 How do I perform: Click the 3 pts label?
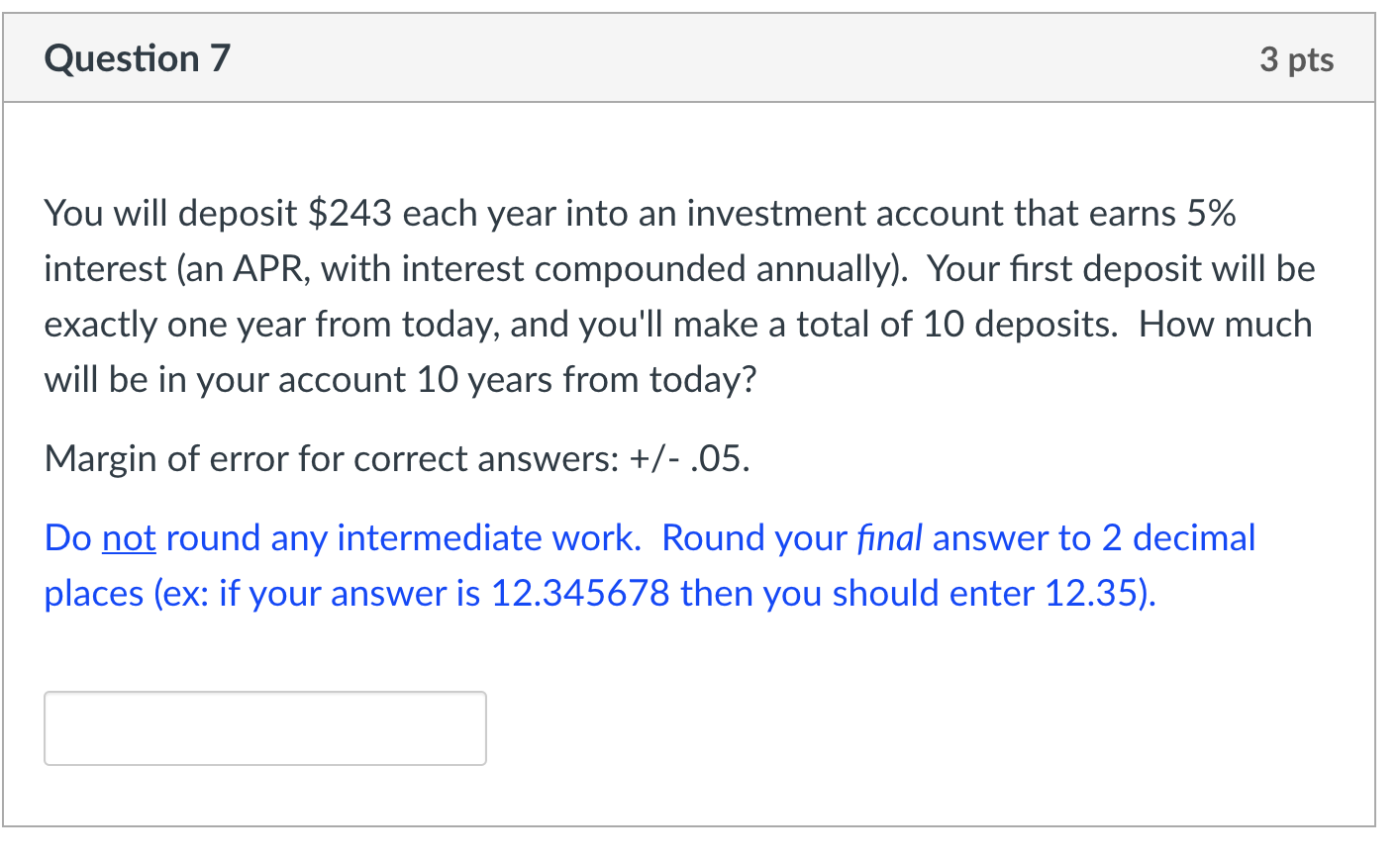coord(1297,59)
